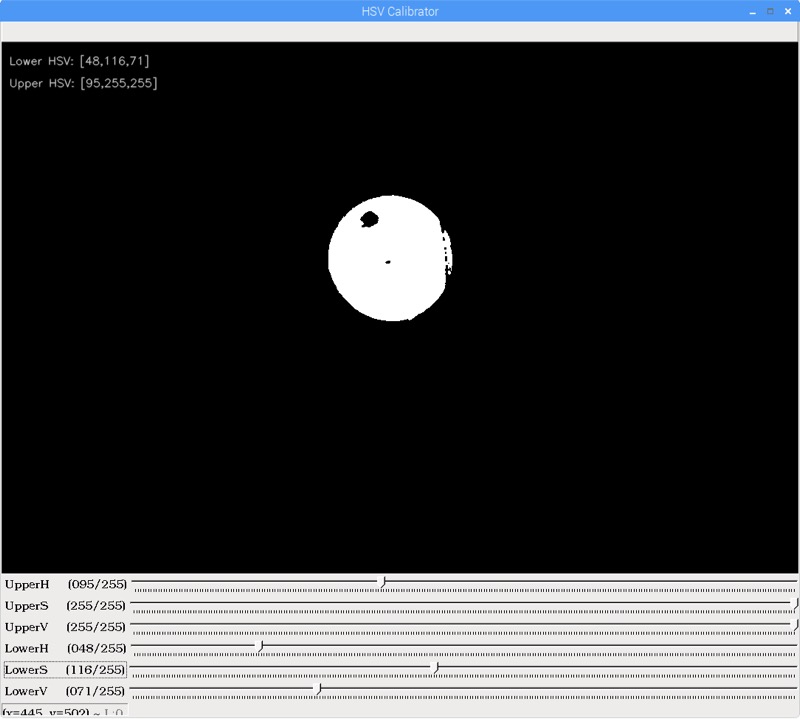The image size is (800, 719).
Task: Select the LowerS (116/255) label
Action: click(65, 670)
